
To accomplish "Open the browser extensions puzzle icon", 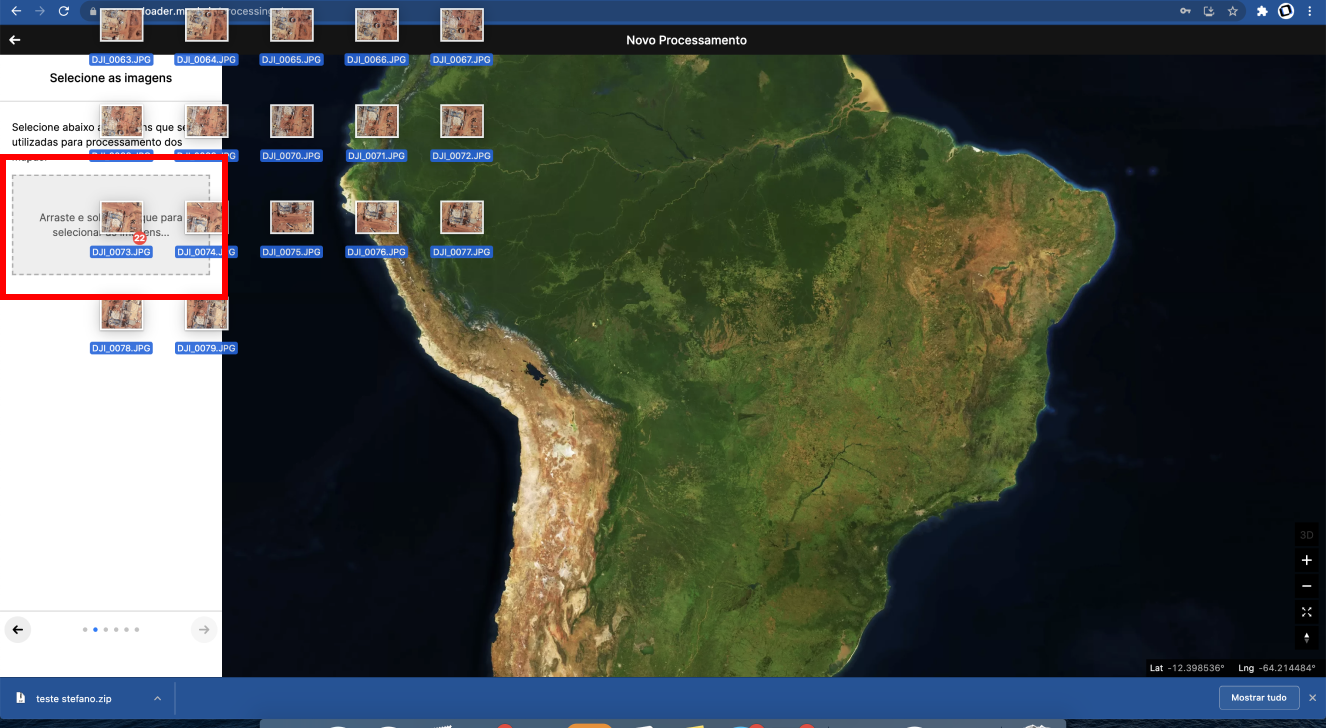I will pyautogui.click(x=1261, y=12).
